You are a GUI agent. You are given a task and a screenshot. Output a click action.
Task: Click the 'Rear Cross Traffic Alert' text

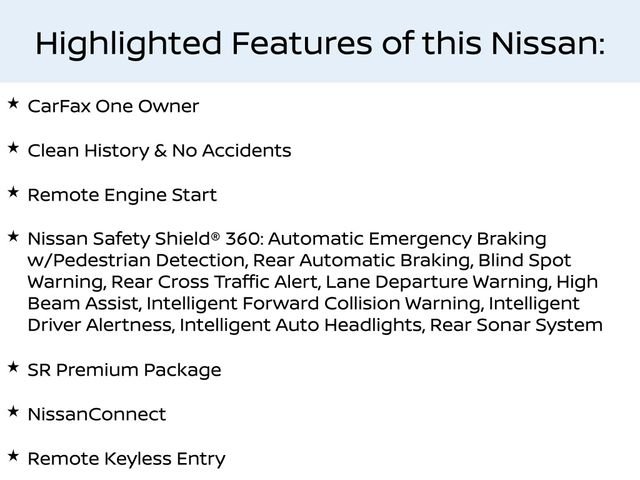215,281
